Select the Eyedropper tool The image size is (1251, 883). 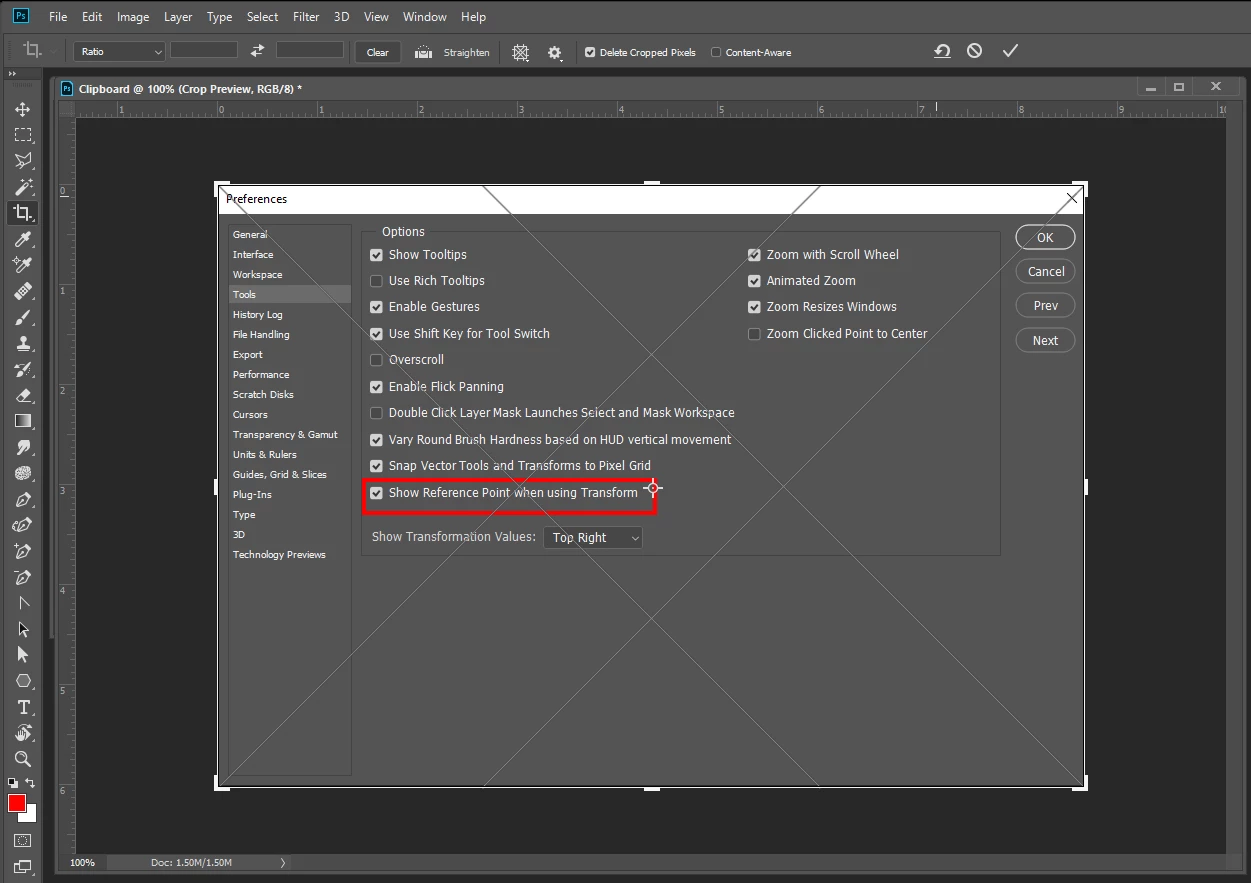coord(22,239)
